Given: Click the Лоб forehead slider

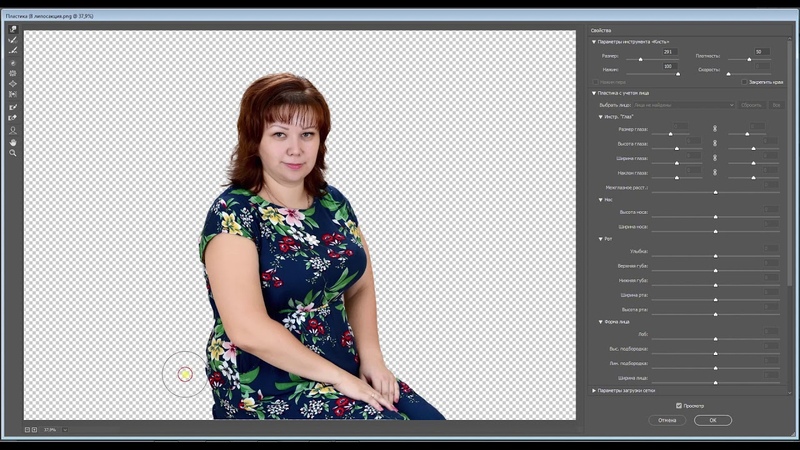Looking at the screenshot, I should (x=715, y=339).
